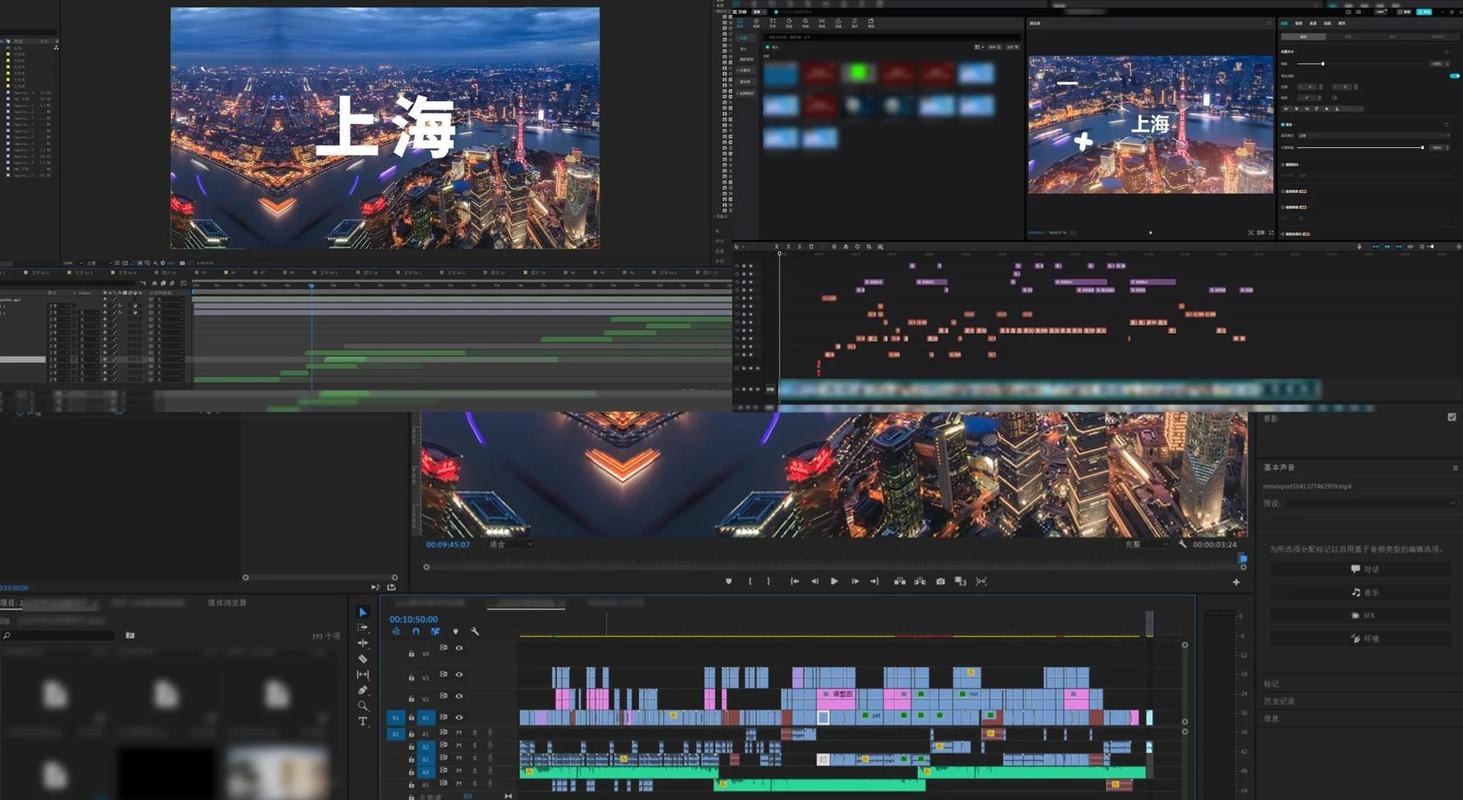Toggle the 投影 checkbox
This screenshot has height=800, width=1463.
(1452, 417)
